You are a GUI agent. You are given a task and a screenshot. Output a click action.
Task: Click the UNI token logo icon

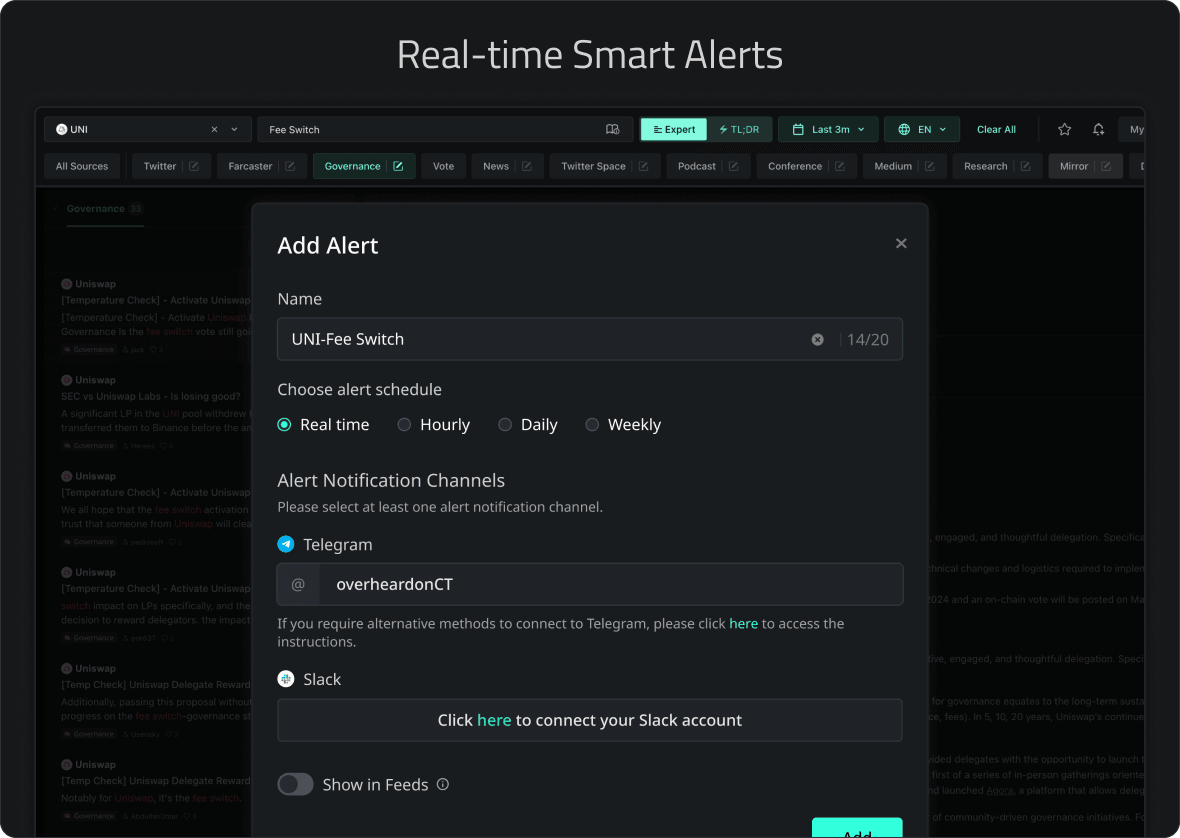point(62,129)
